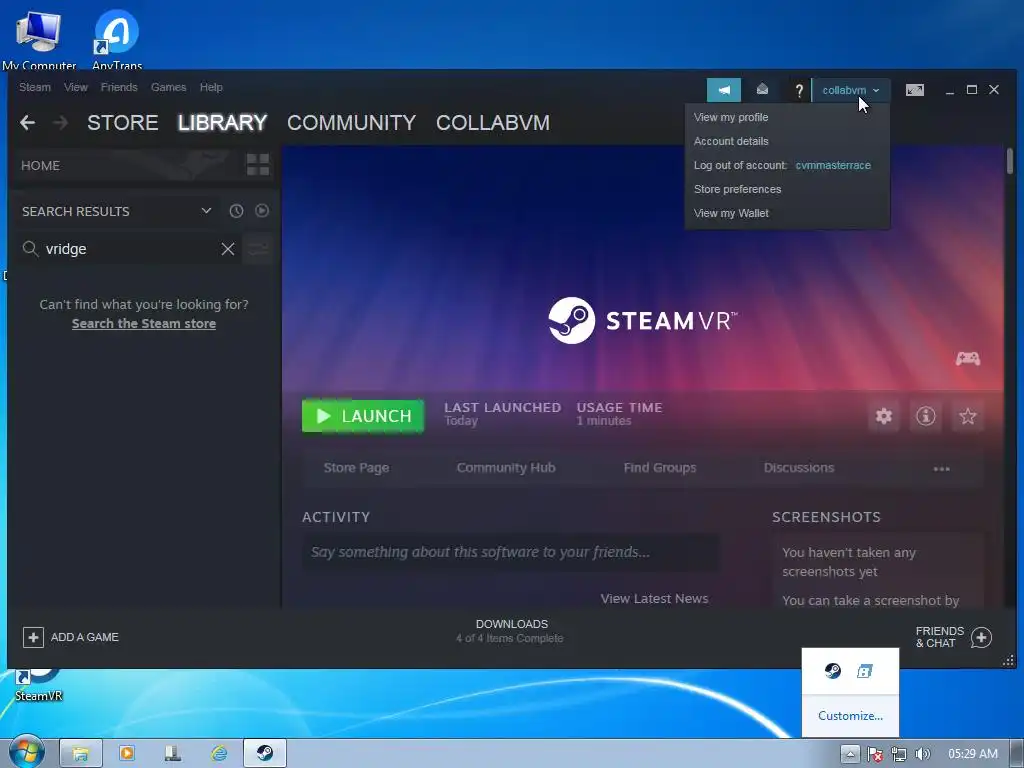Click the search magnifier icon
The image size is (1024, 768).
30,249
